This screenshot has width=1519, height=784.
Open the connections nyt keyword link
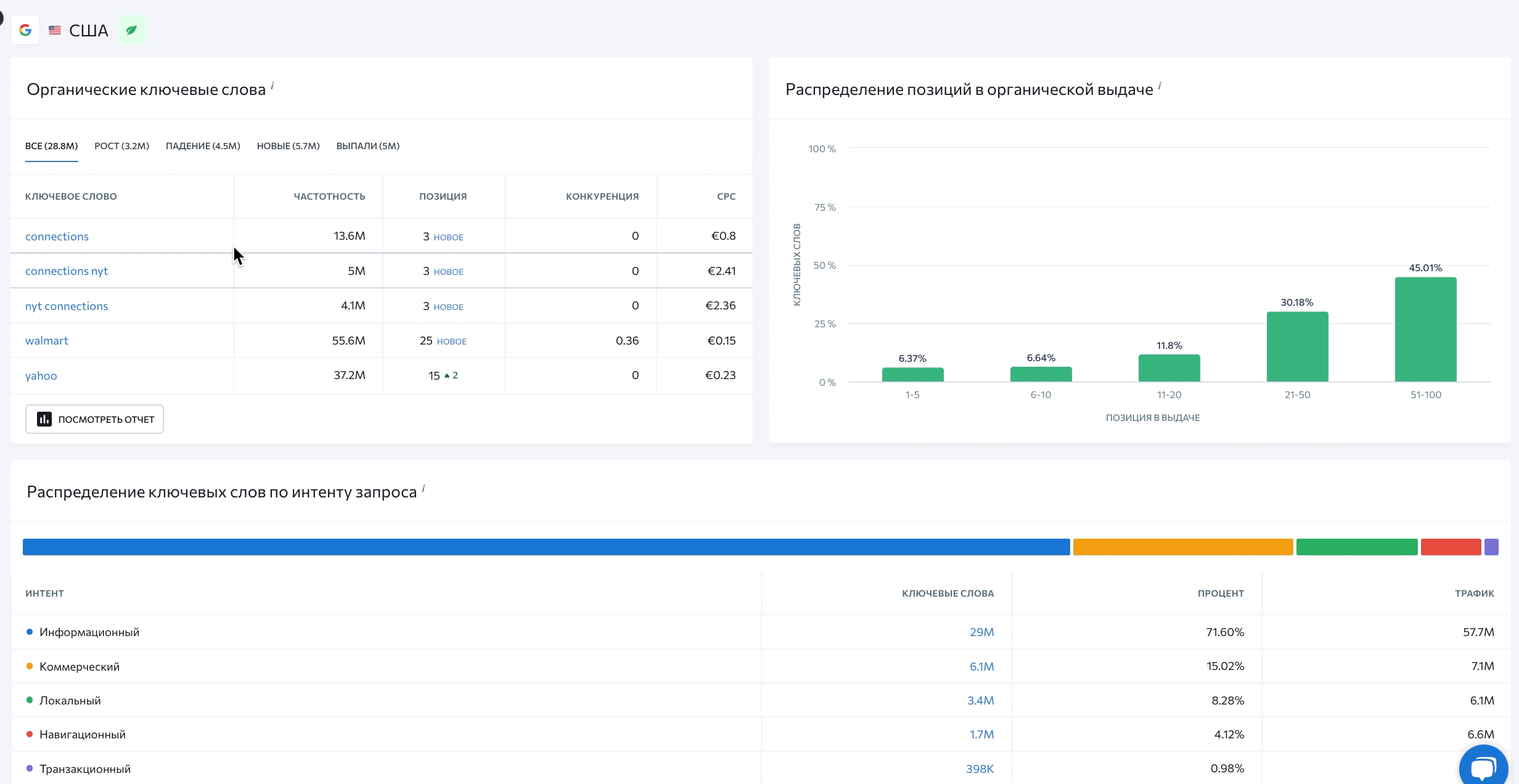point(67,271)
